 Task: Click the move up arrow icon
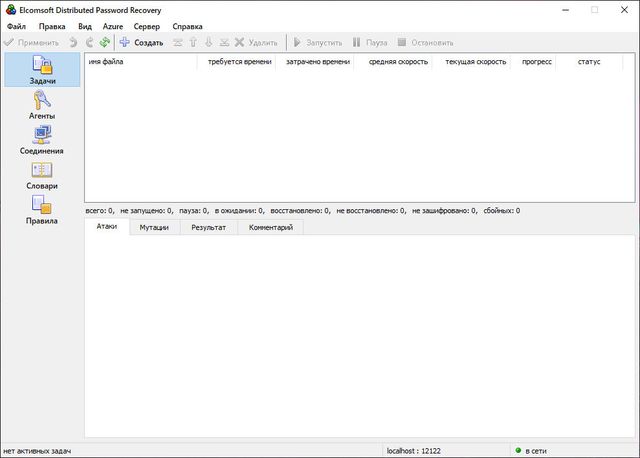[x=193, y=42]
